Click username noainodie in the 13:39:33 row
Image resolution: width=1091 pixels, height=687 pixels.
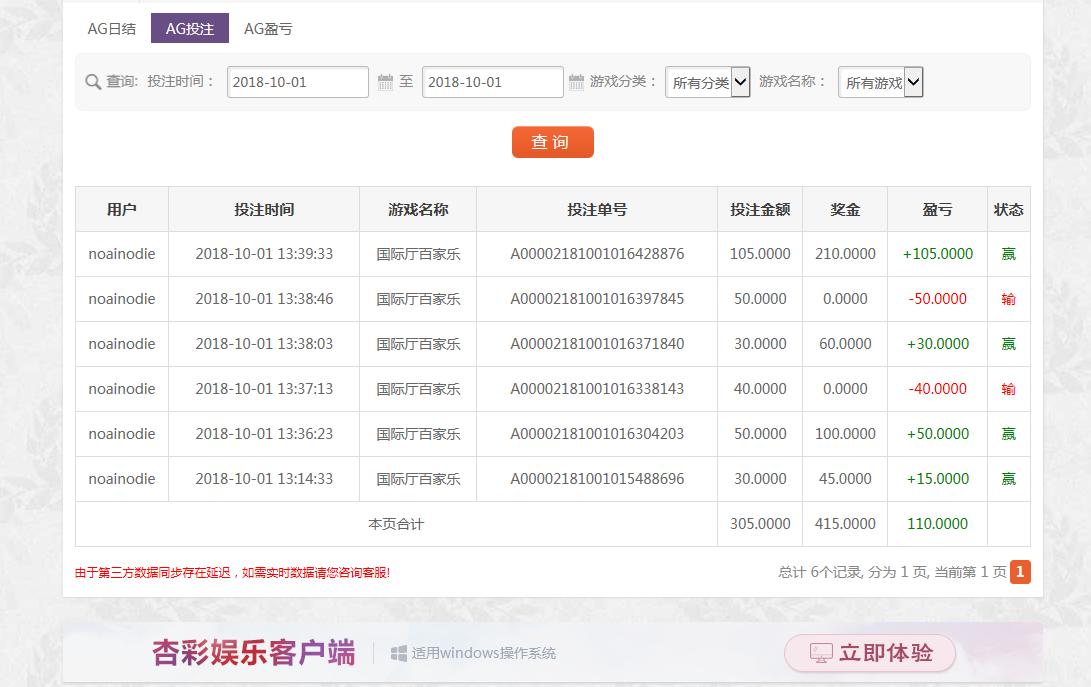click(x=122, y=254)
